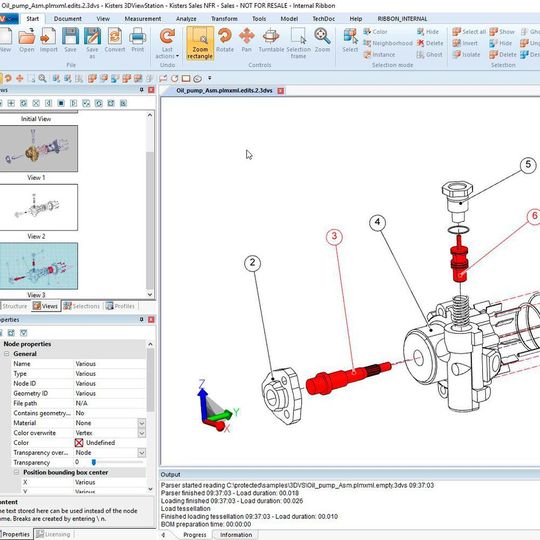Open the Color overwrite dropdown

[x=142, y=433]
